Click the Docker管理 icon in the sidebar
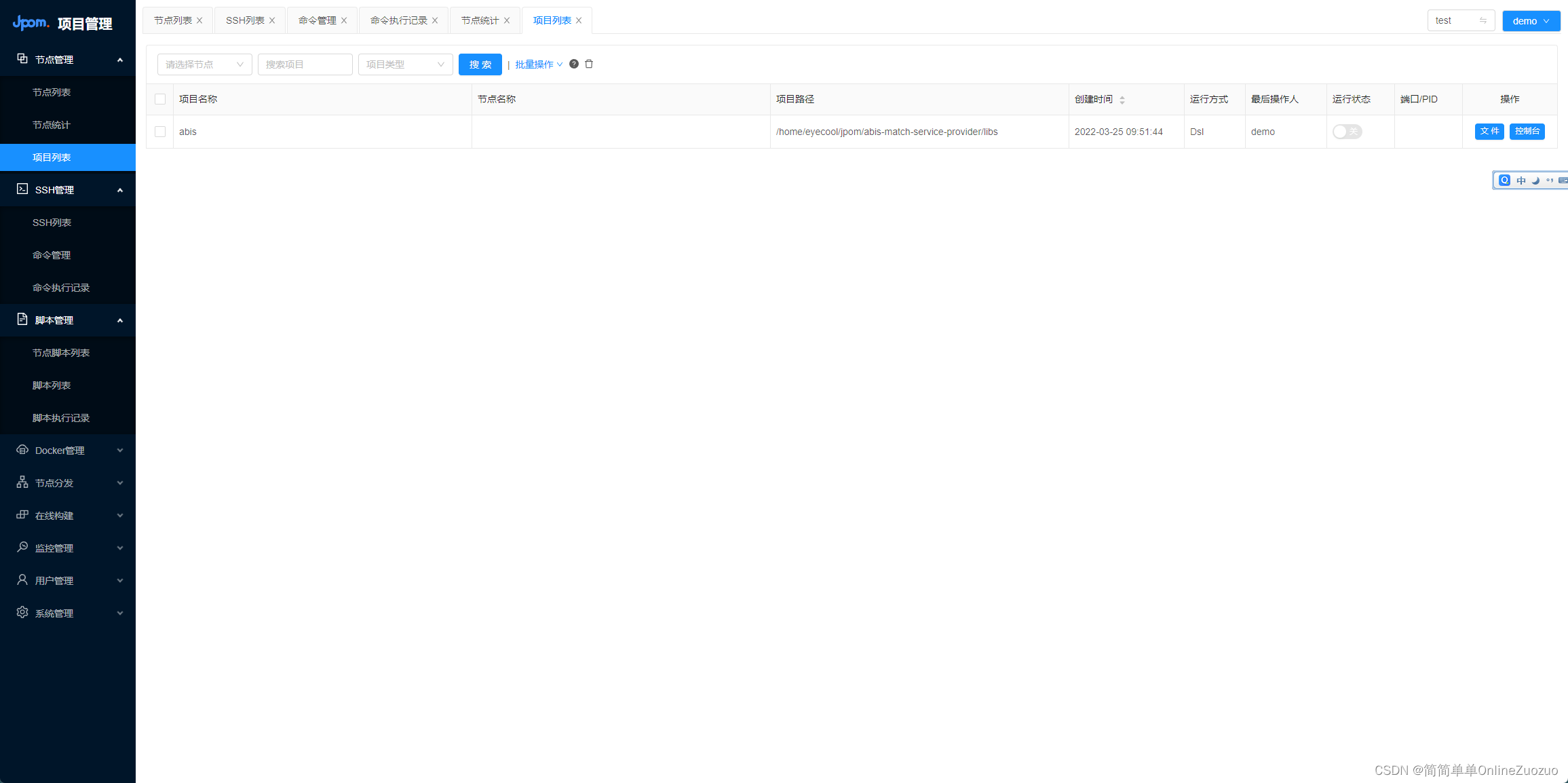Image resolution: width=1568 pixels, height=783 pixels. pyautogui.click(x=22, y=450)
